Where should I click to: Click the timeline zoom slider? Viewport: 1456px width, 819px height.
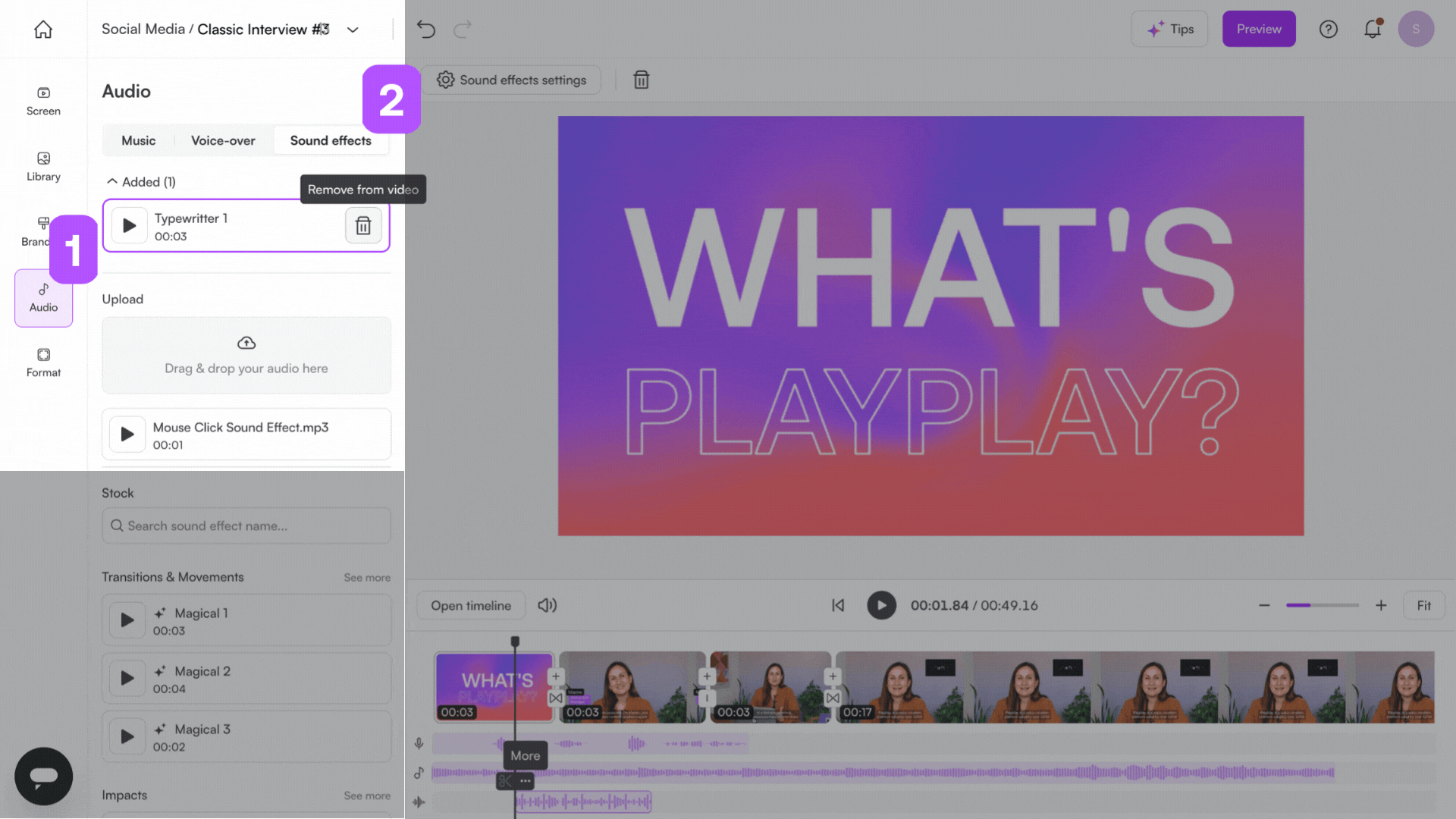[x=1322, y=606]
